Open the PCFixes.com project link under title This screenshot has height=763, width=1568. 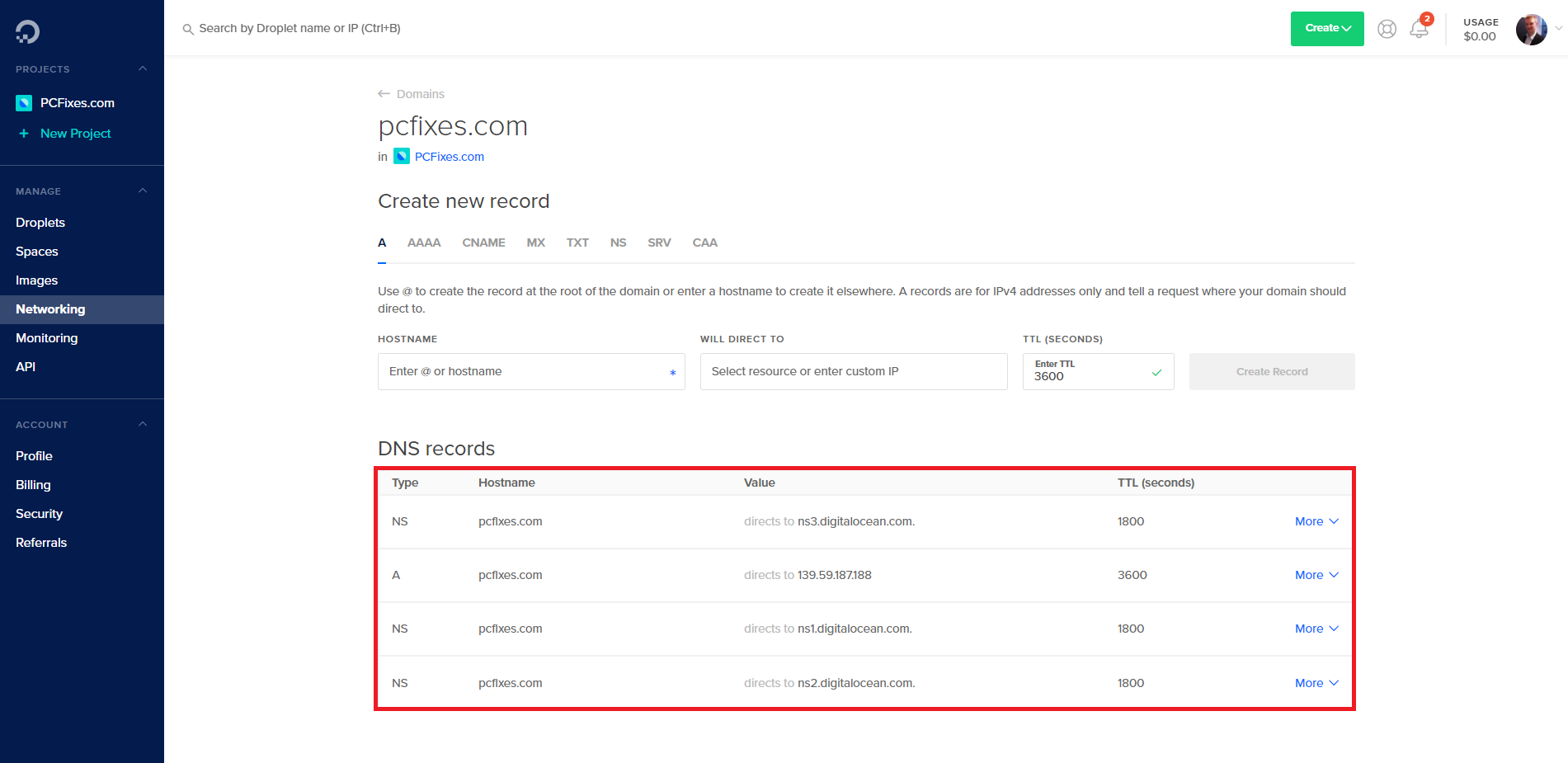click(x=450, y=157)
